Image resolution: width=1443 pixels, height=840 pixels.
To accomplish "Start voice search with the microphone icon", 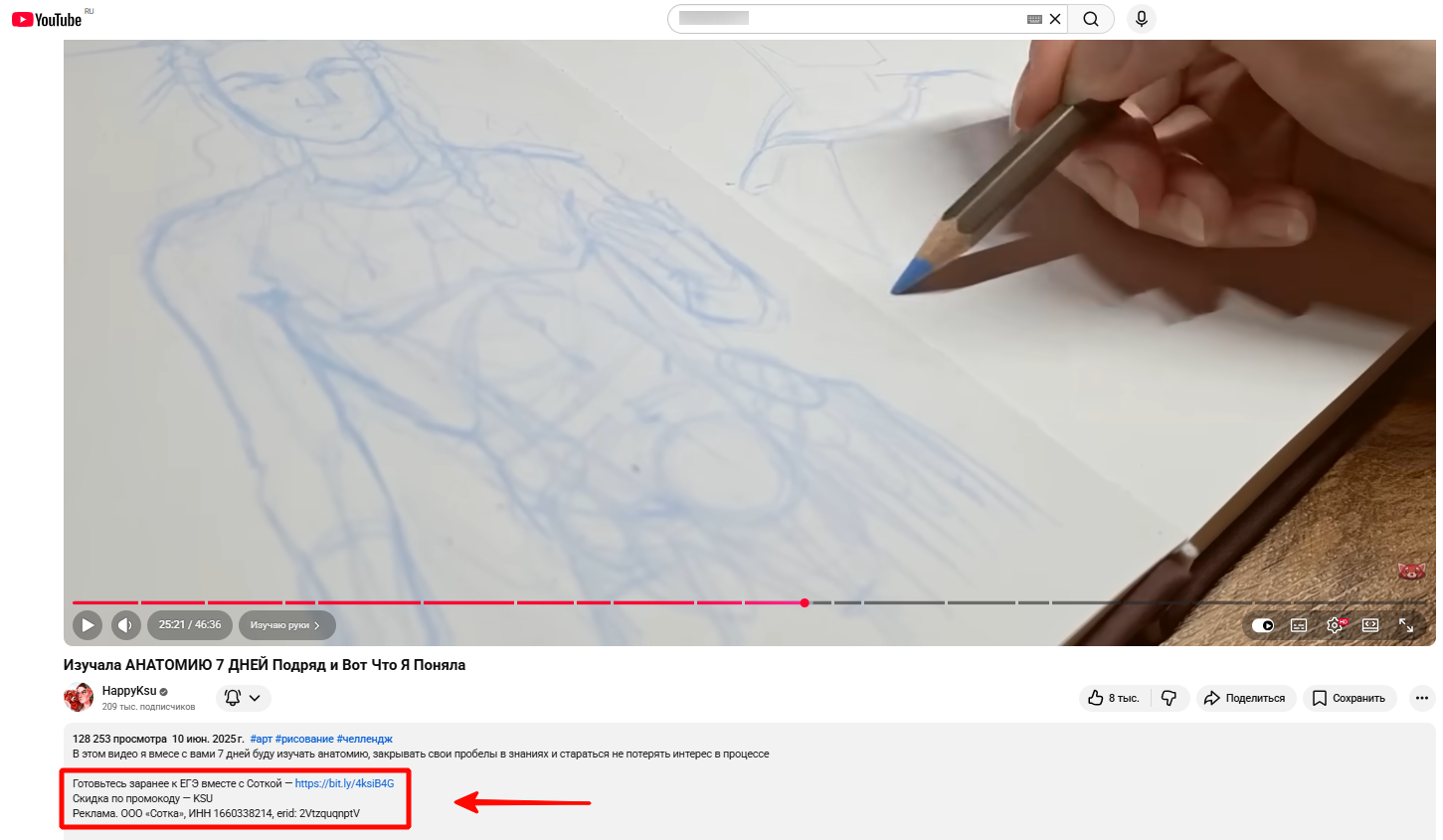I will (x=1141, y=19).
